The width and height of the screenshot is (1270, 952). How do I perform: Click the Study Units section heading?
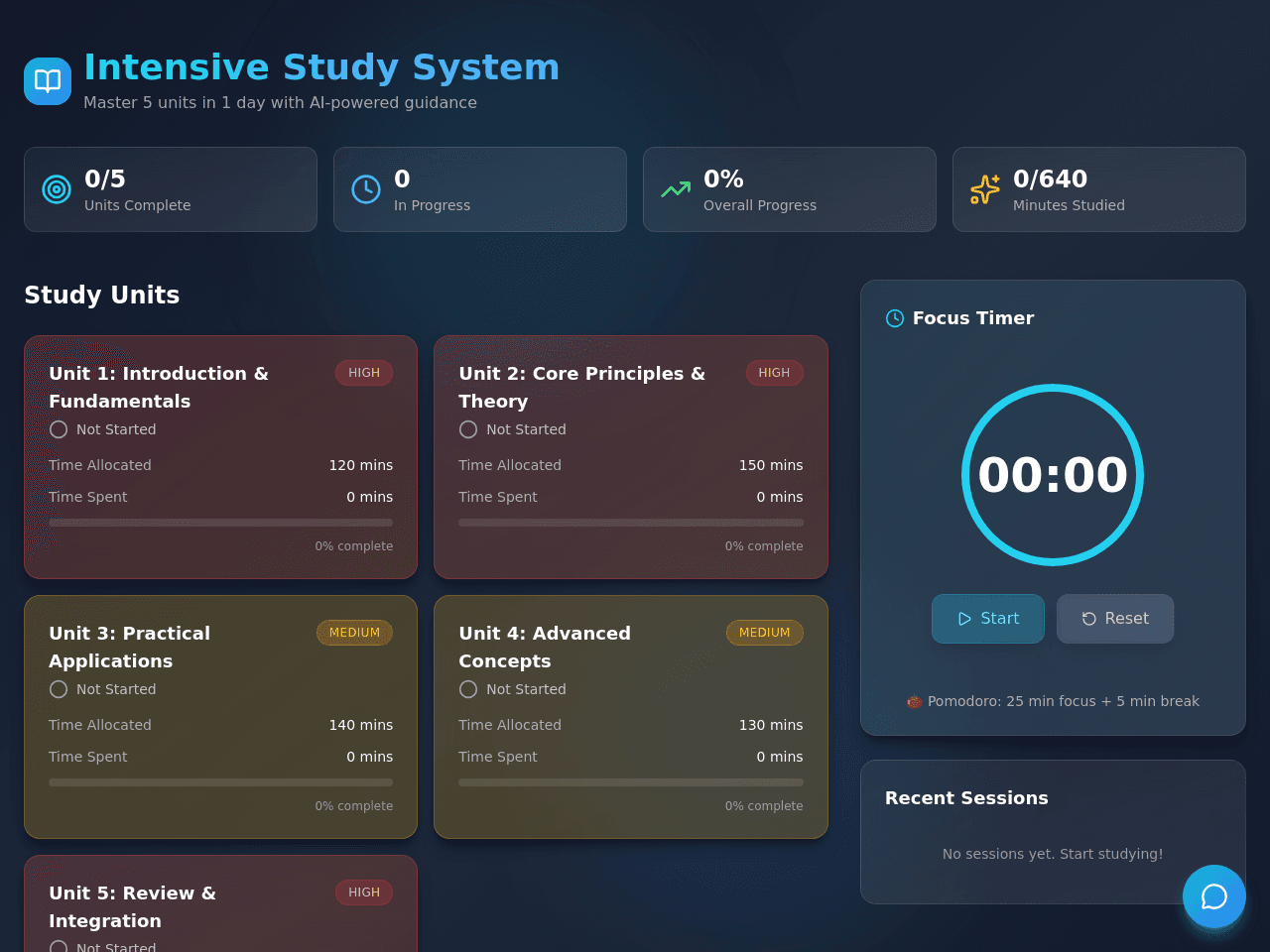click(x=102, y=296)
